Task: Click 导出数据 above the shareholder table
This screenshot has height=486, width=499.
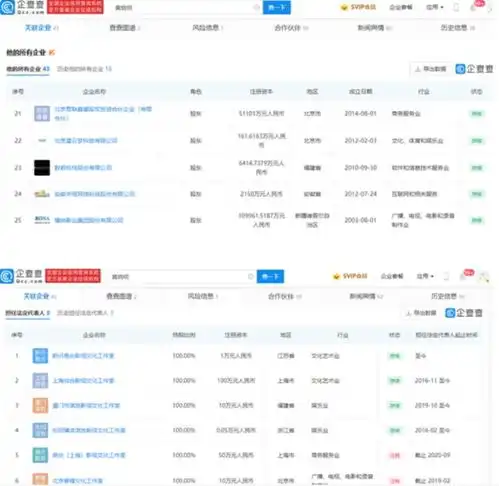Action: [431, 69]
